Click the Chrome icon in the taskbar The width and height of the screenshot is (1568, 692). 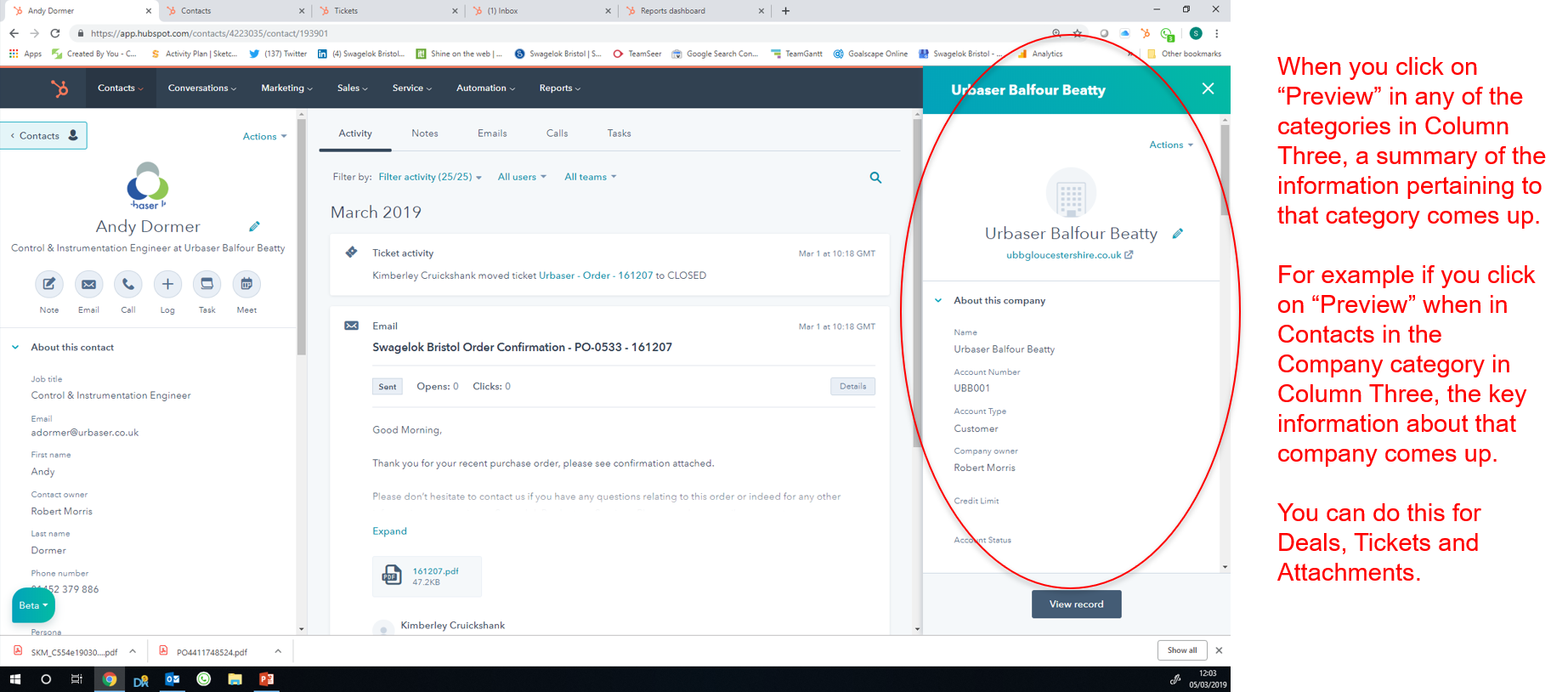[110, 679]
